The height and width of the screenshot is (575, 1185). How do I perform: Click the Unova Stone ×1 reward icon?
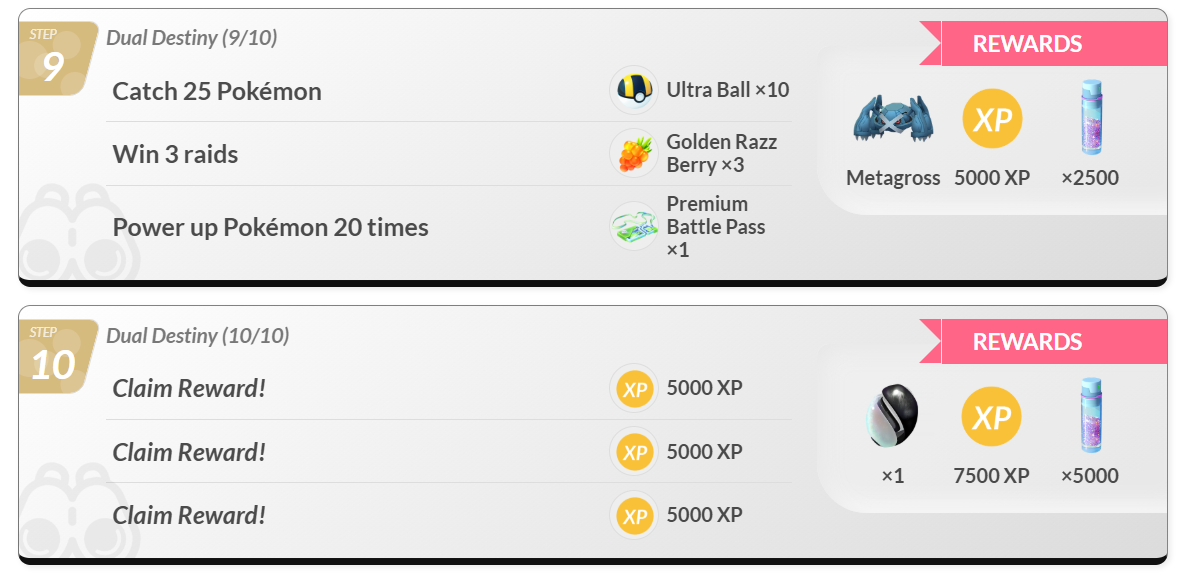(893, 416)
